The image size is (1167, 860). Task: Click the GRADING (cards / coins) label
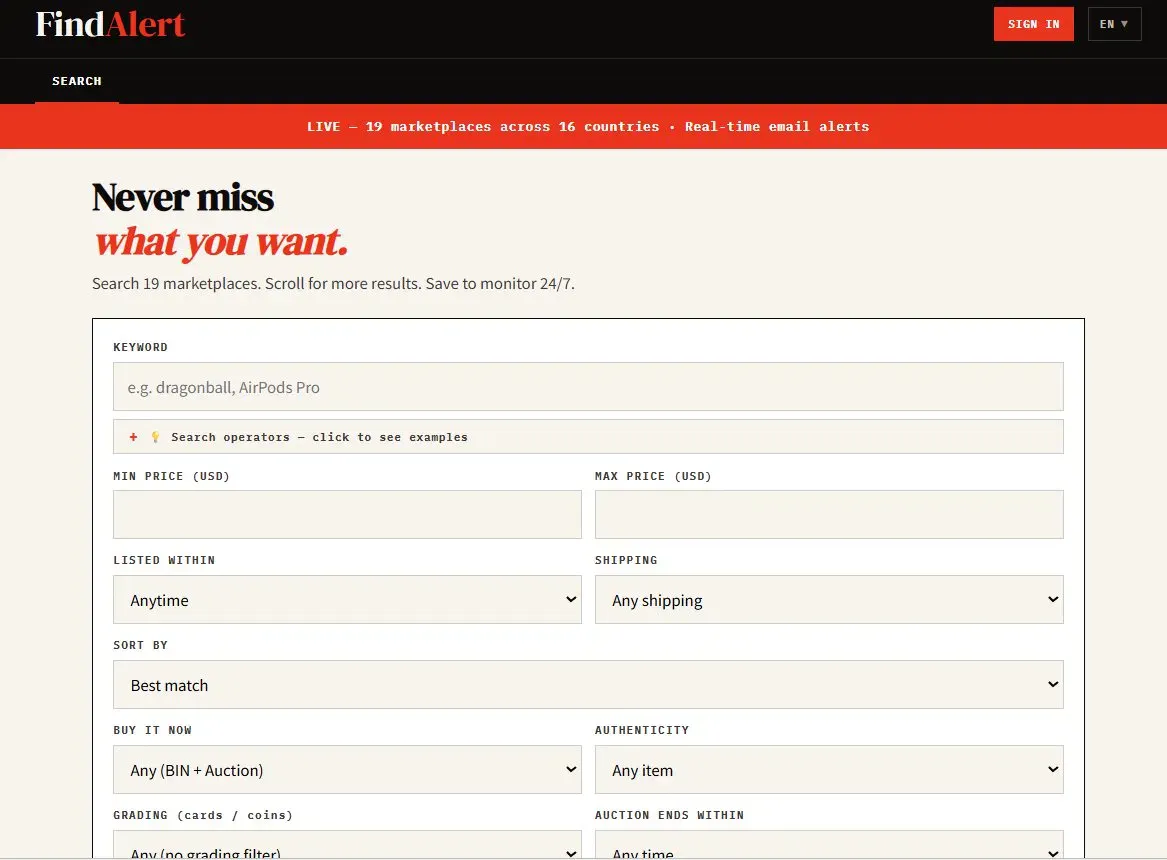202,815
